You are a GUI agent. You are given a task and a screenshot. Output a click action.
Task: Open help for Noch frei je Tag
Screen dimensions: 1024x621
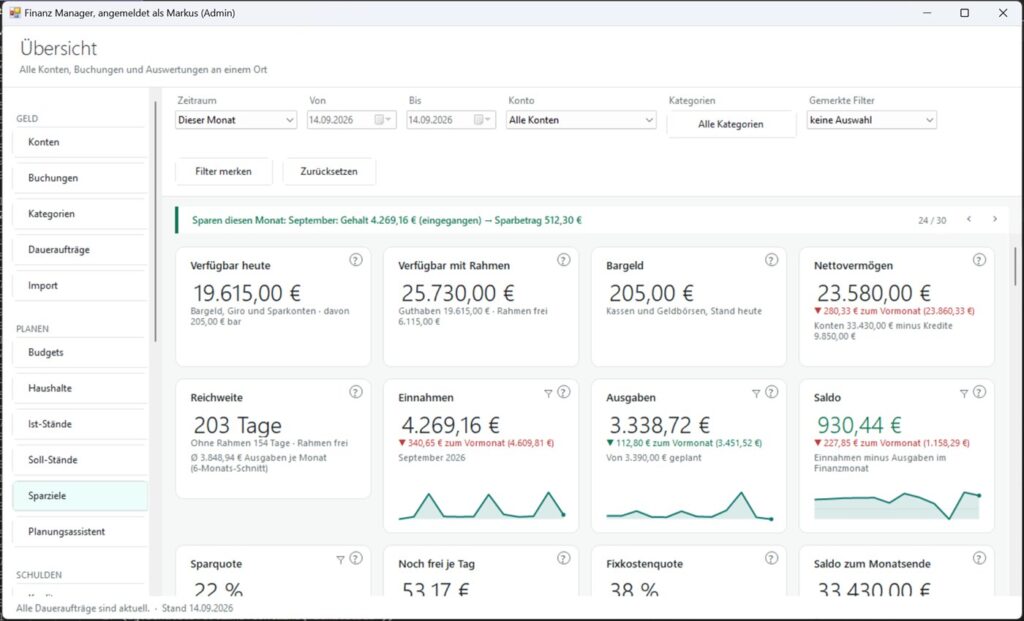click(x=563, y=558)
